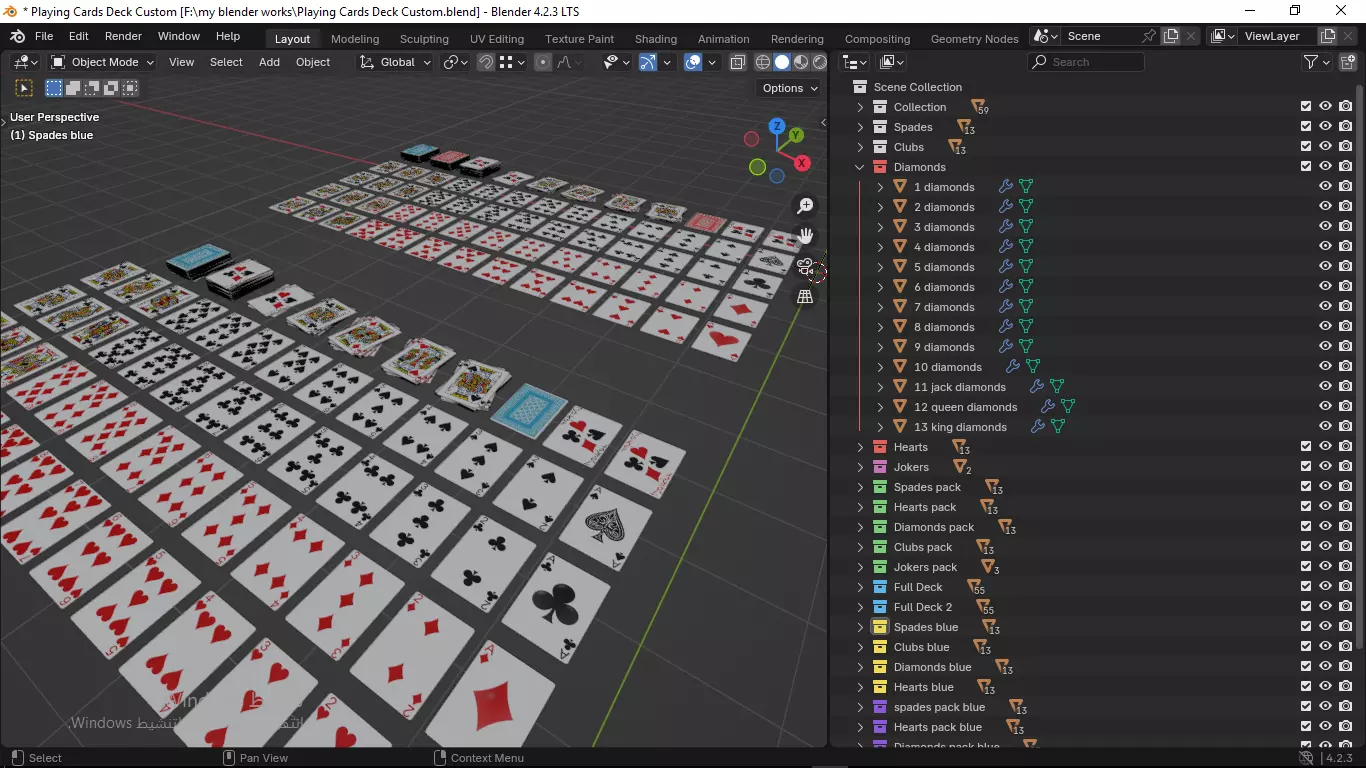This screenshot has height=768, width=1366.
Task: Toggle viewport gizmos display
Action: pyautogui.click(x=648, y=62)
